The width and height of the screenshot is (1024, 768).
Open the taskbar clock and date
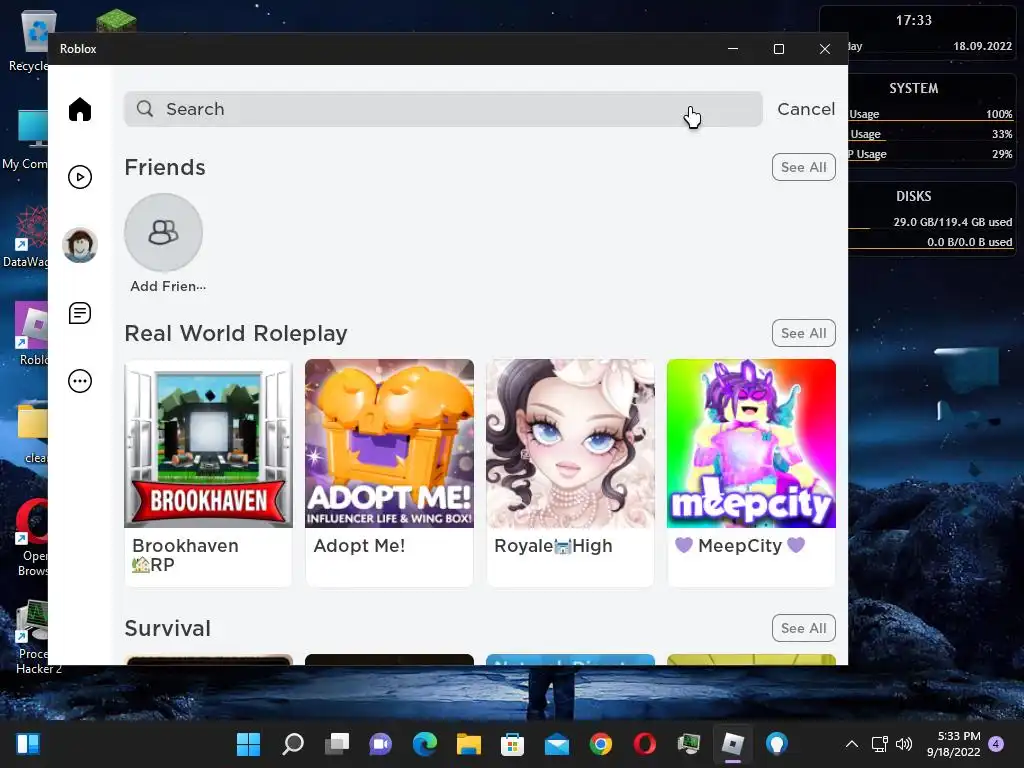tap(954, 744)
